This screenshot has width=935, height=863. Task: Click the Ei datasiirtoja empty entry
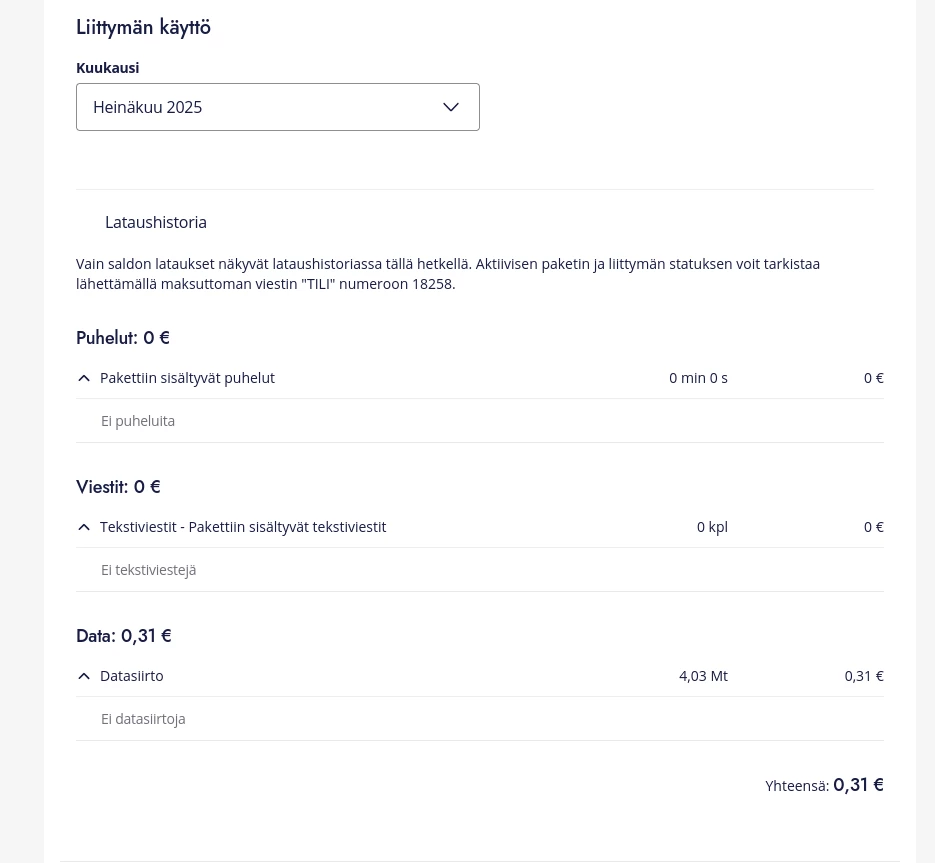tap(143, 719)
